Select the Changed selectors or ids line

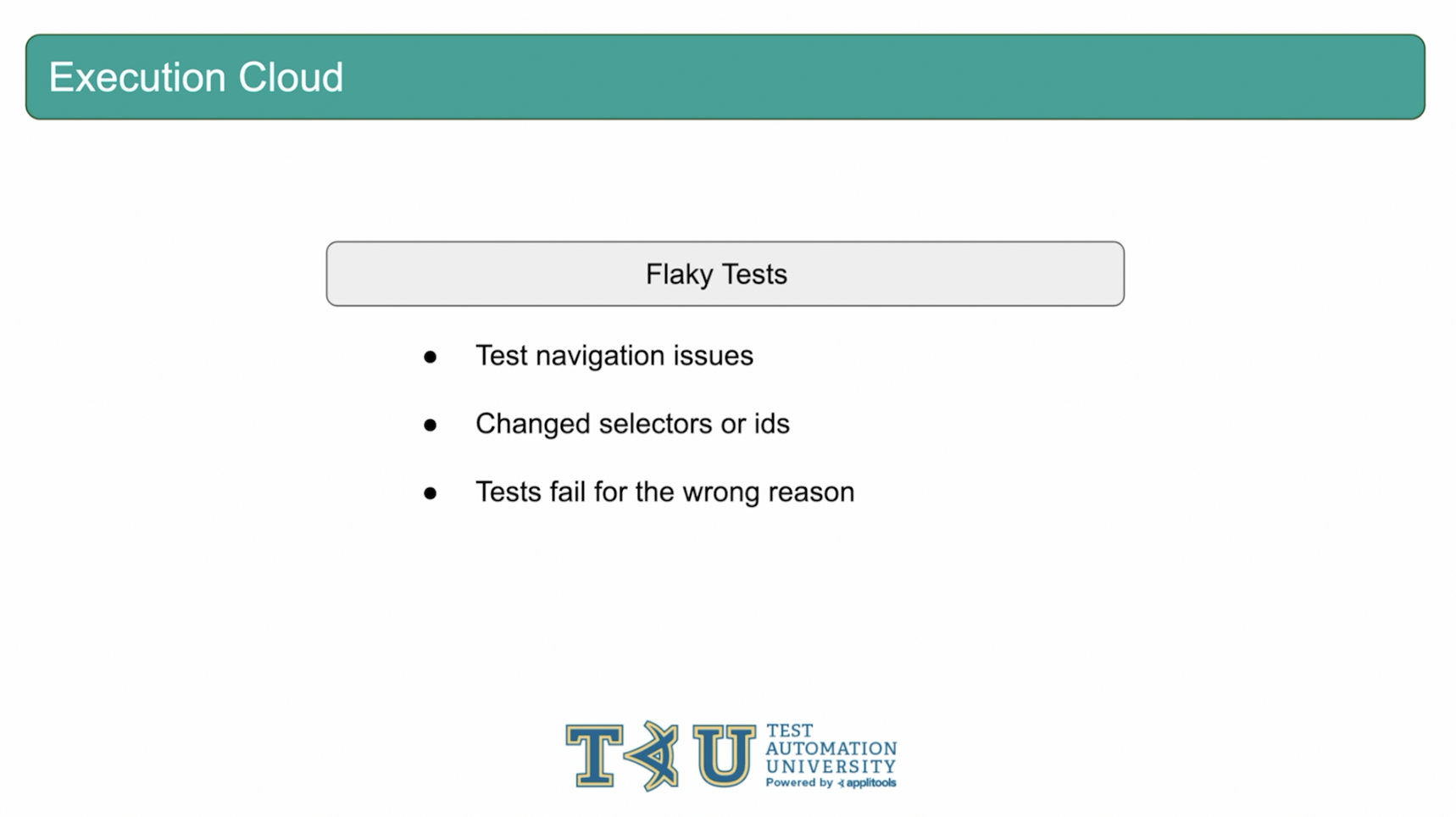632,424
